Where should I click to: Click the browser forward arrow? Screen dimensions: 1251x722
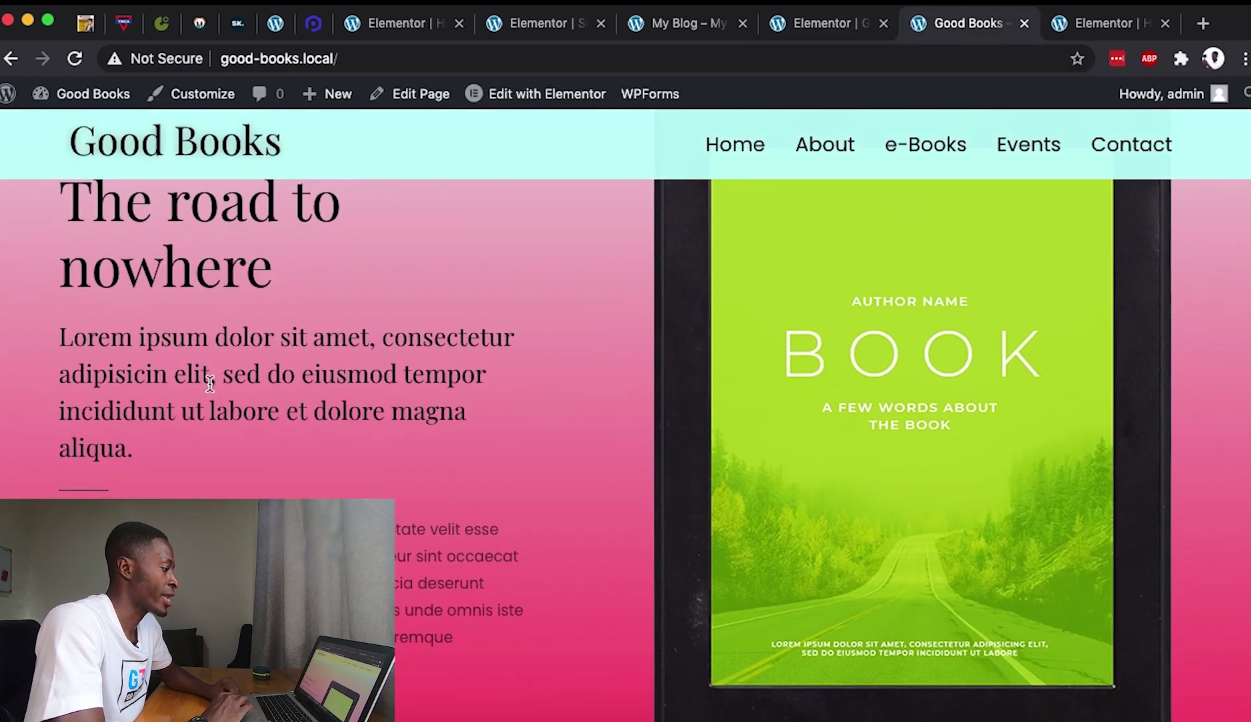pos(42,59)
